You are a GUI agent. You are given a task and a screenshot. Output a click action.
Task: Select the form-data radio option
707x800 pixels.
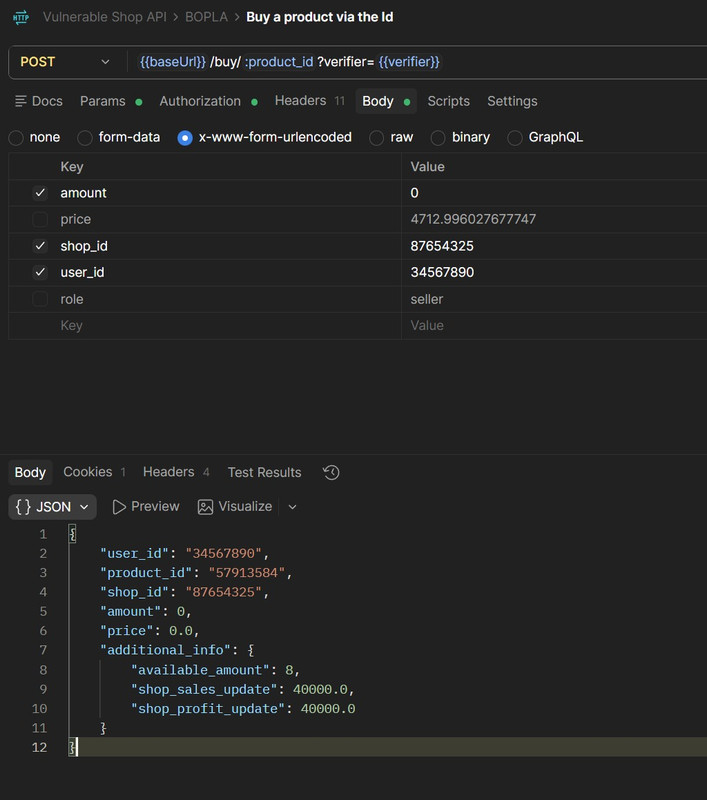click(85, 138)
